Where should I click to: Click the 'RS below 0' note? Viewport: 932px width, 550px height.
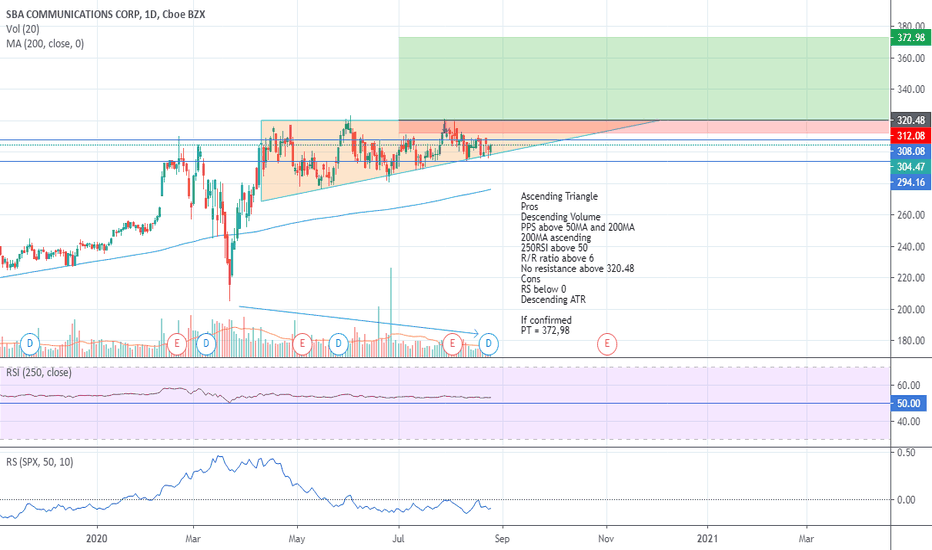tap(543, 290)
